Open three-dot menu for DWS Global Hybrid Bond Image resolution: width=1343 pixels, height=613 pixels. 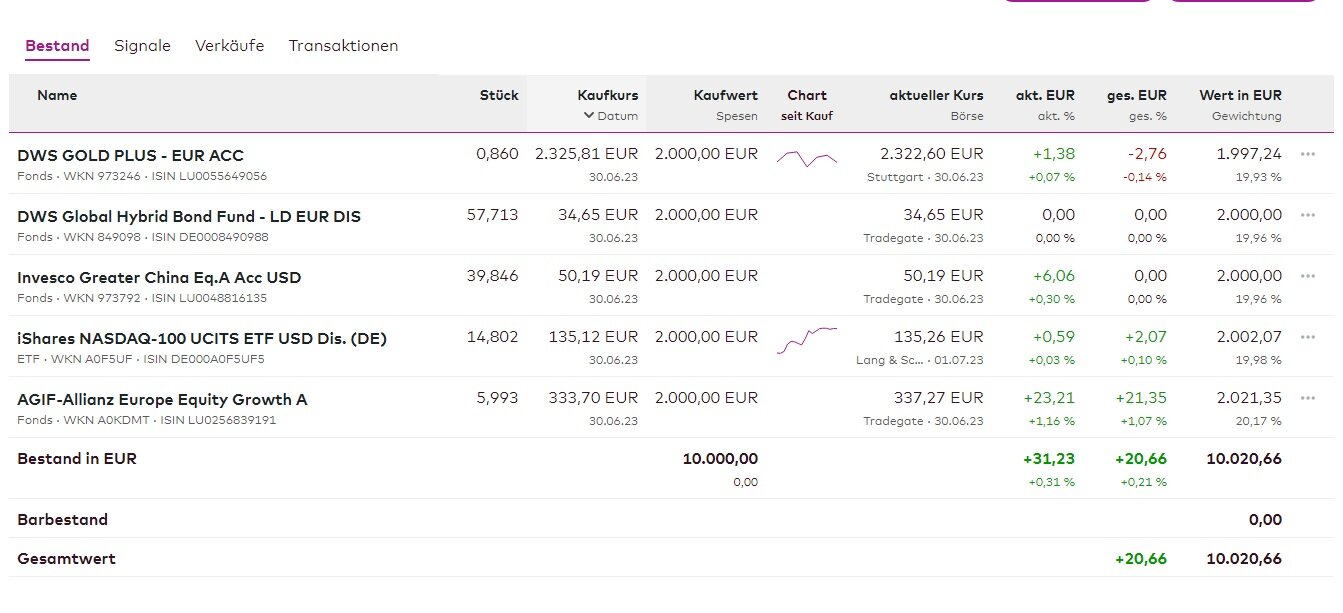[1307, 215]
